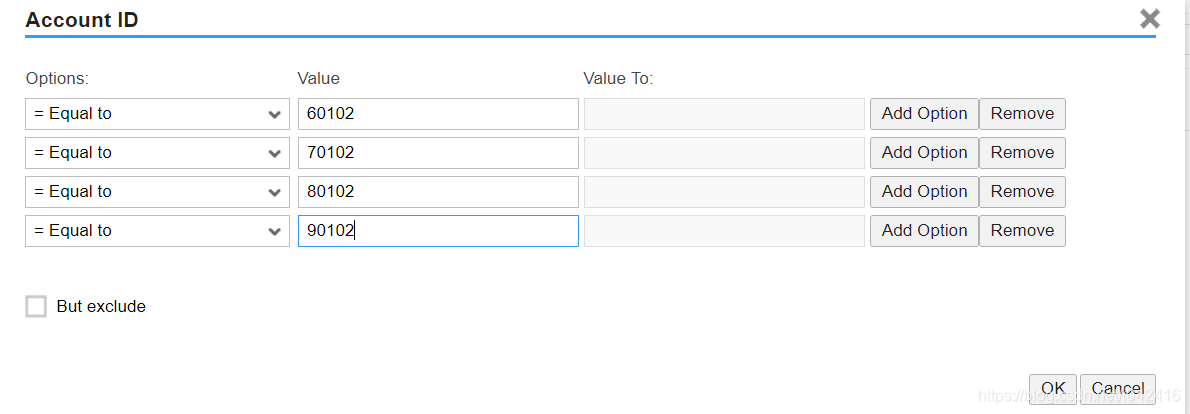Cancel the Account ID dialog

(x=1118, y=389)
